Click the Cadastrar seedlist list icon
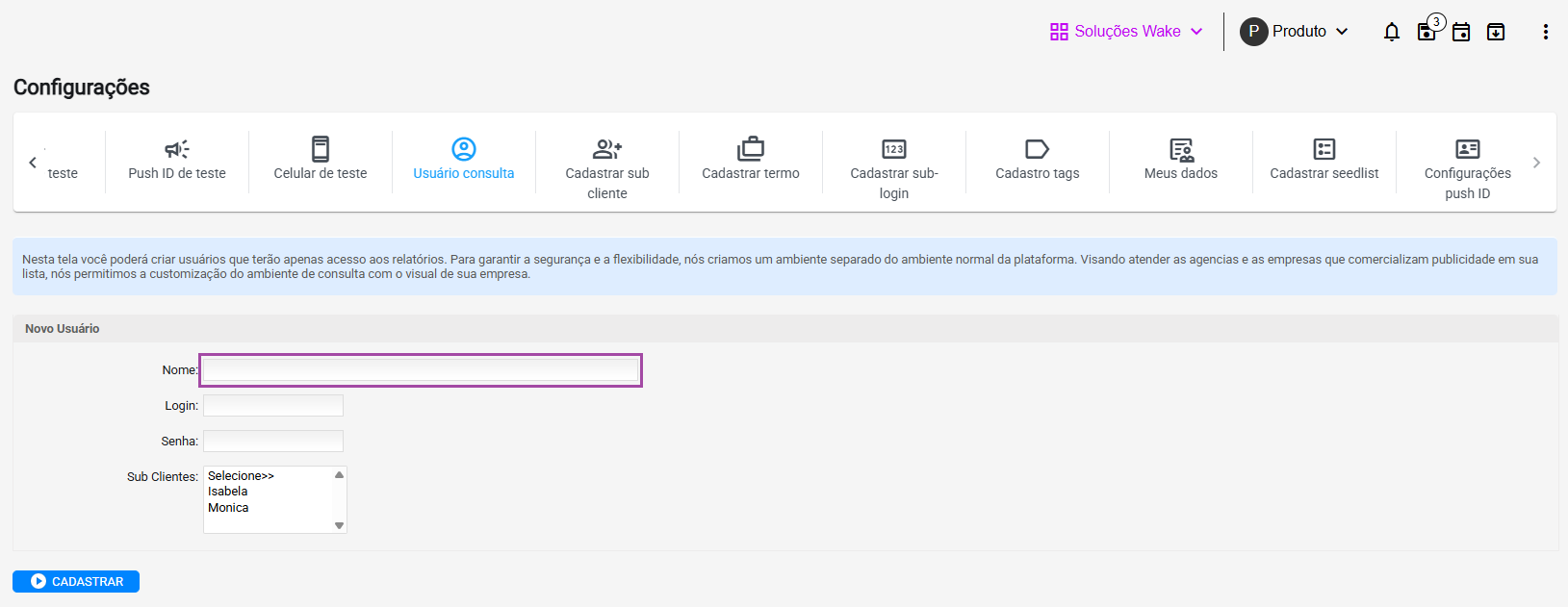Viewport: 1568px width, 607px height. [1324, 149]
